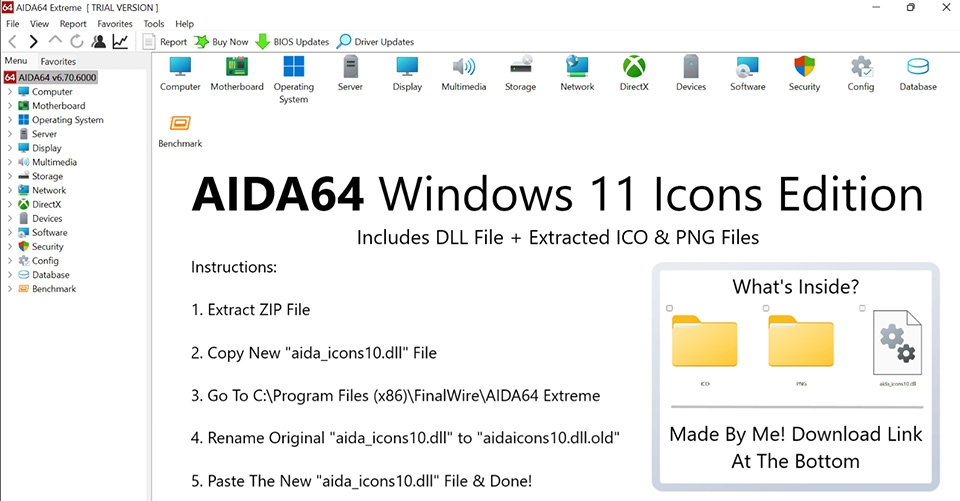Switch to the Menu tab in sidebar
Viewport: 960px width, 501px height.
[x=16, y=61]
